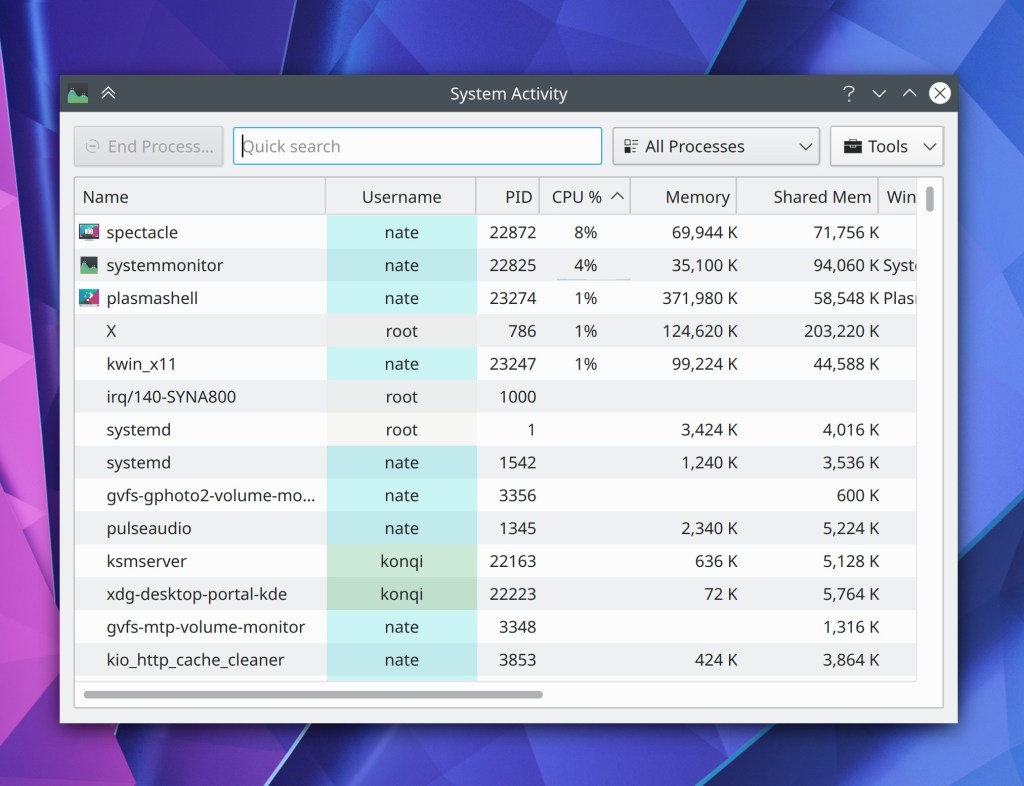1024x786 pixels.
Task: Expand the Tools dropdown arrow
Action: point(929,146)
